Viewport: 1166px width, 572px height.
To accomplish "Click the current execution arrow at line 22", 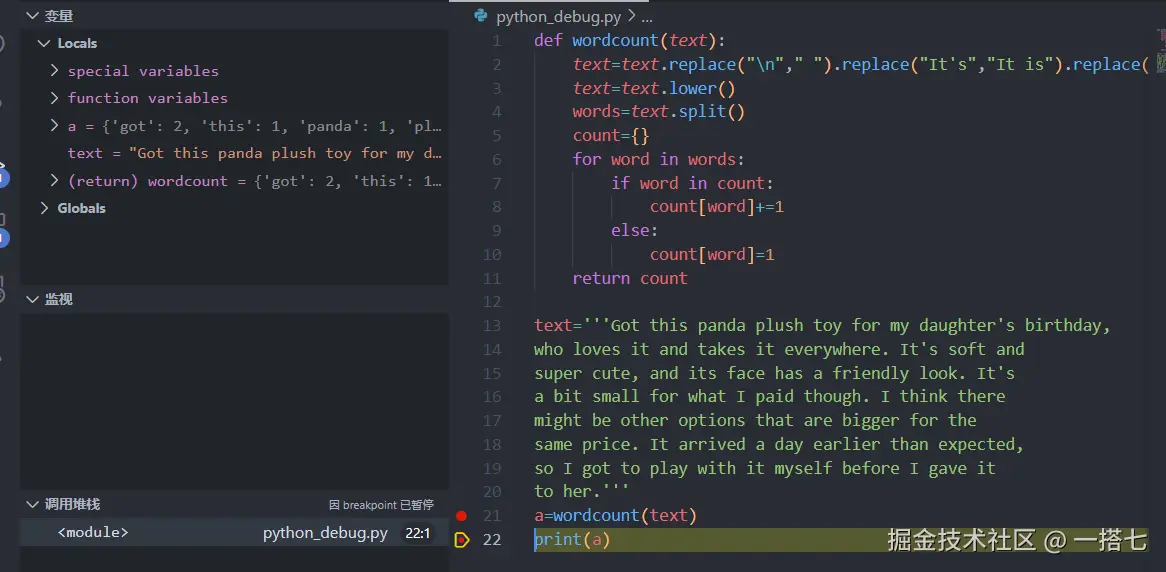I will [462, 539].
